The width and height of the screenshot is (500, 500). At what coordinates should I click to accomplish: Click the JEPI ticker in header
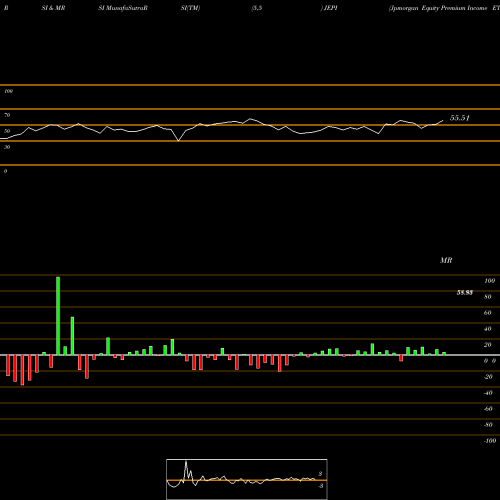point(331,8)
